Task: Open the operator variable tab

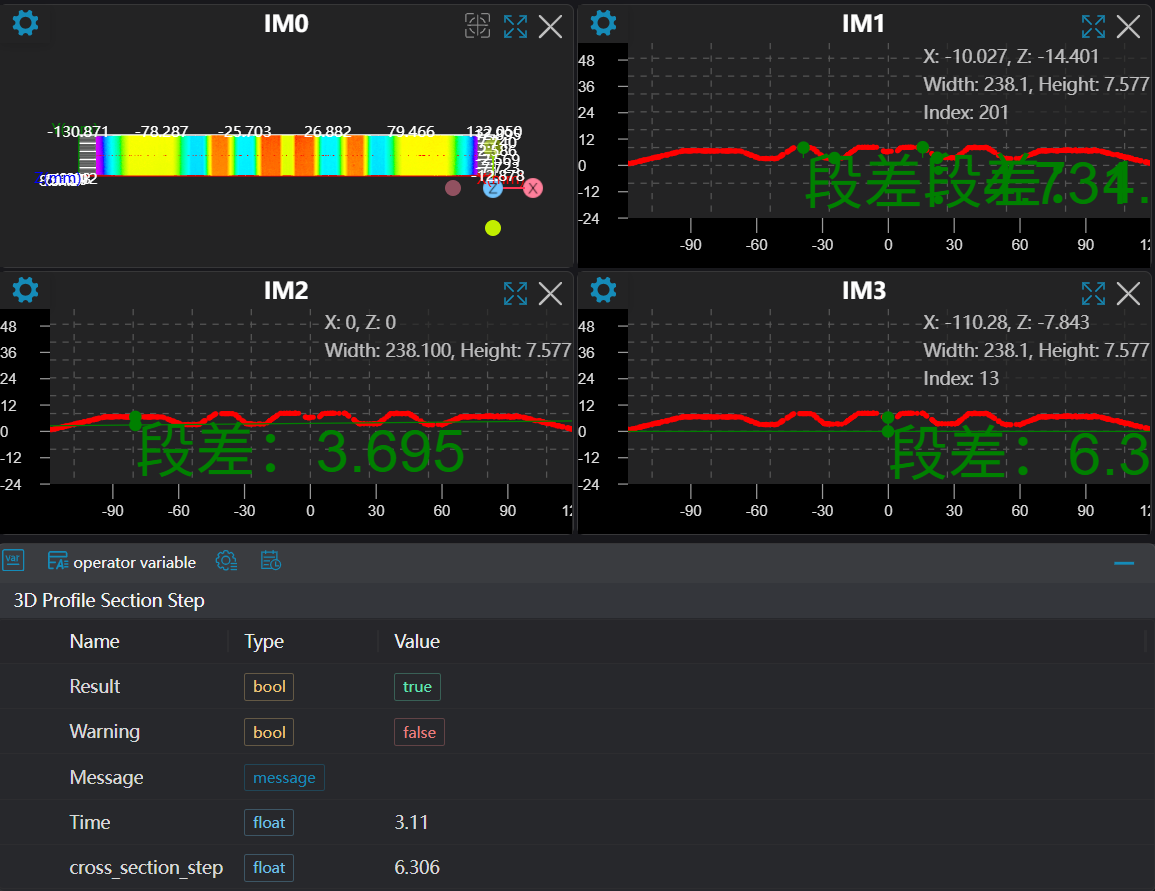Action: (122, 562)
